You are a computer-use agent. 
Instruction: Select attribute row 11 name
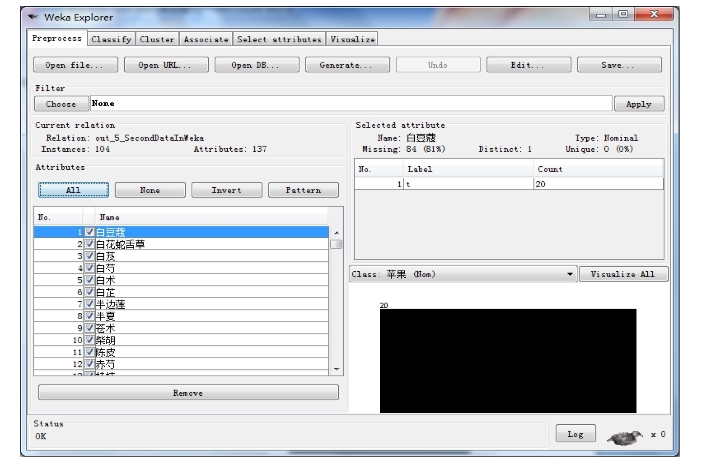pyautogui.click(x=106, y=352)
